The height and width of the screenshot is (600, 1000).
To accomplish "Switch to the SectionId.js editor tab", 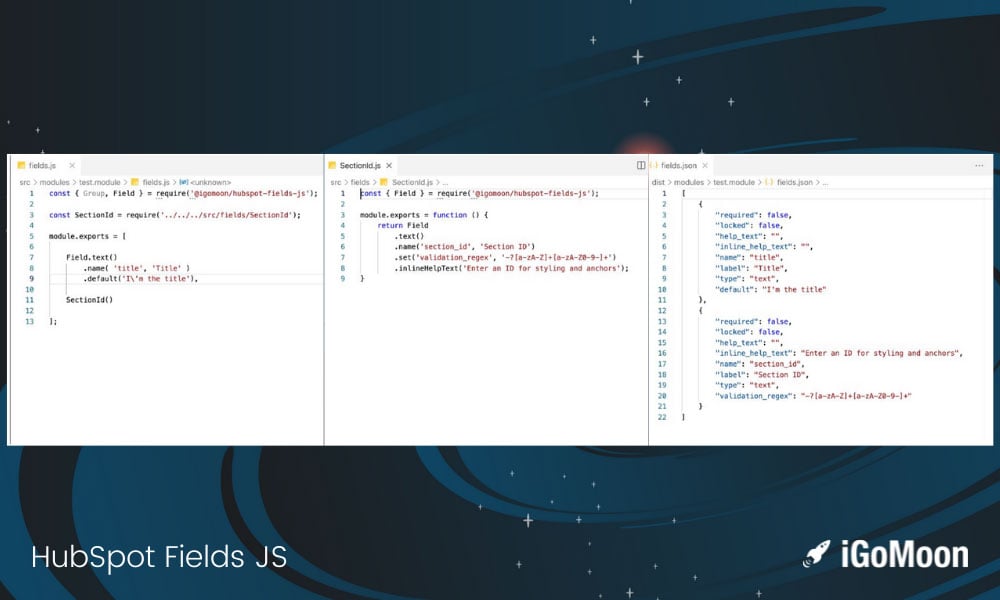I will (360, 166).
